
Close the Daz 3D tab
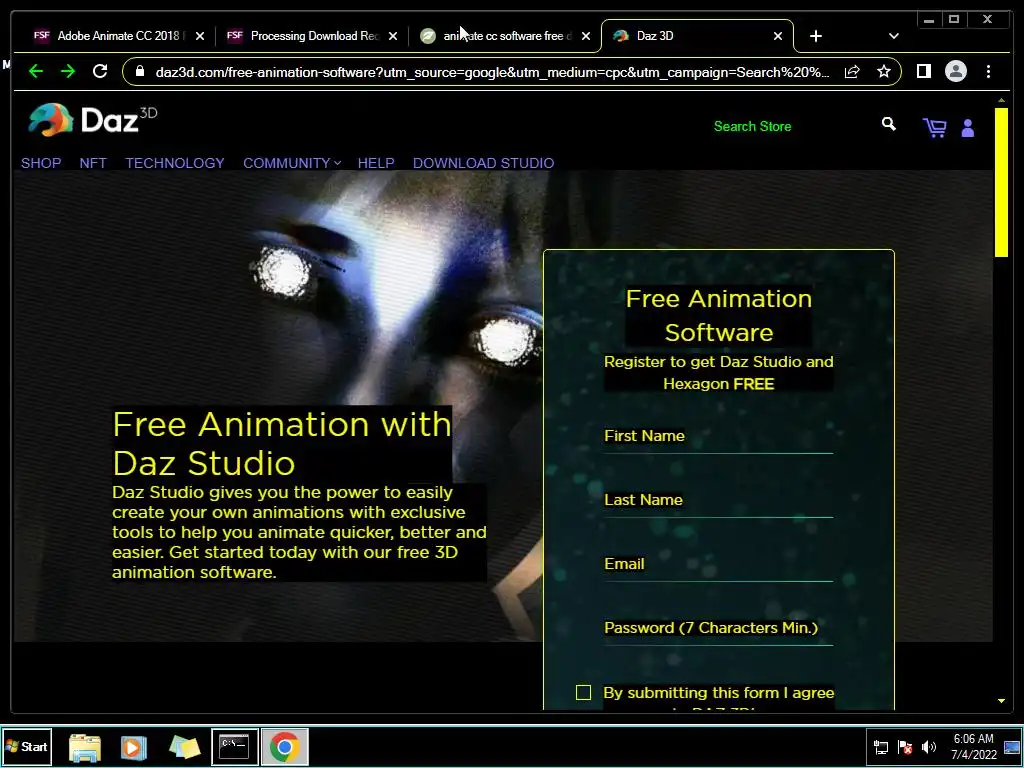point(778,36)
